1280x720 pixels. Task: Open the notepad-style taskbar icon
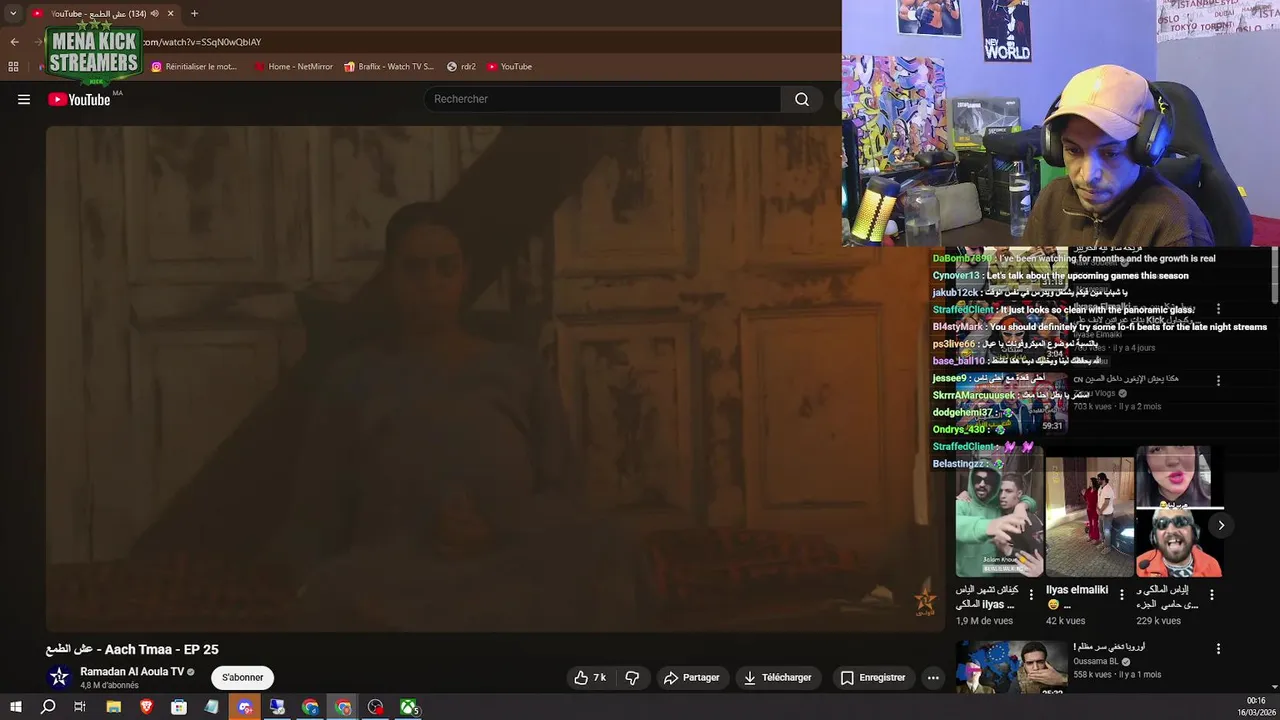click(212, 707)
